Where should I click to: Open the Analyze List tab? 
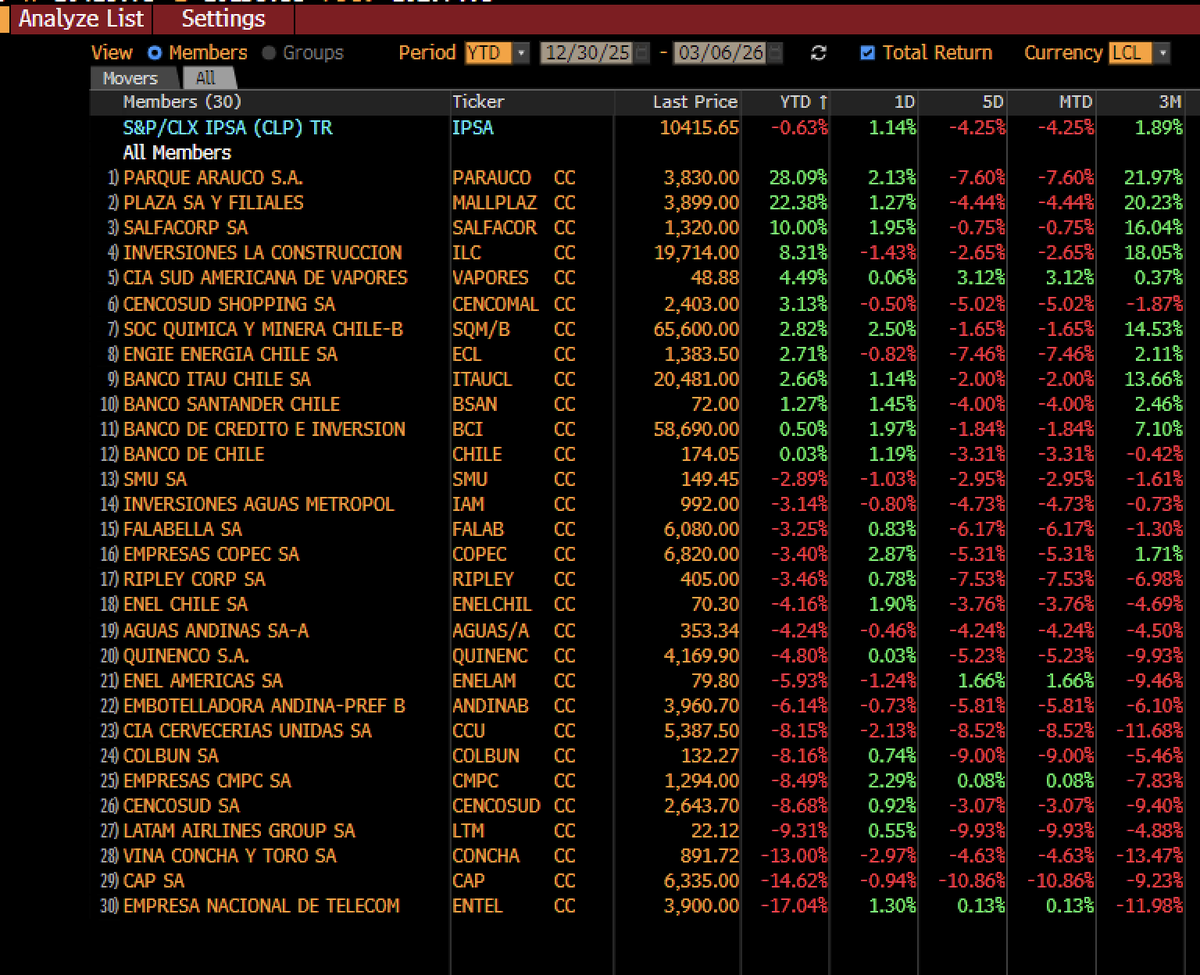[82, 19]
